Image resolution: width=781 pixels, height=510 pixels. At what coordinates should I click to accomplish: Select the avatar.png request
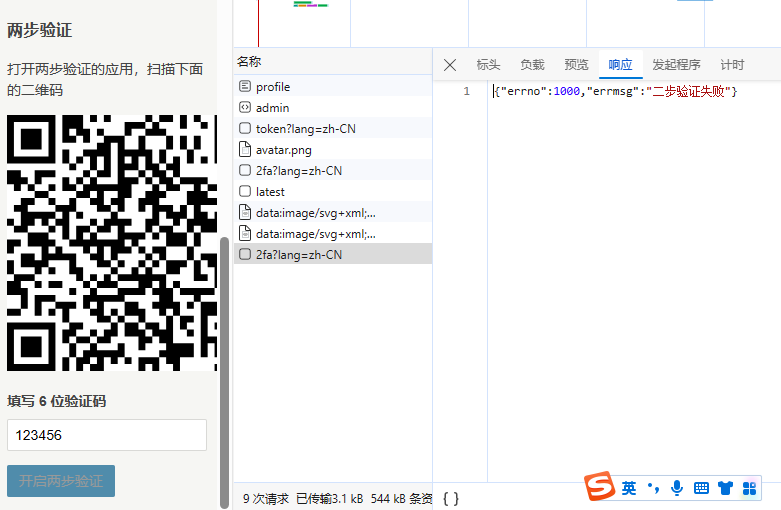click(x=333, y=149)
